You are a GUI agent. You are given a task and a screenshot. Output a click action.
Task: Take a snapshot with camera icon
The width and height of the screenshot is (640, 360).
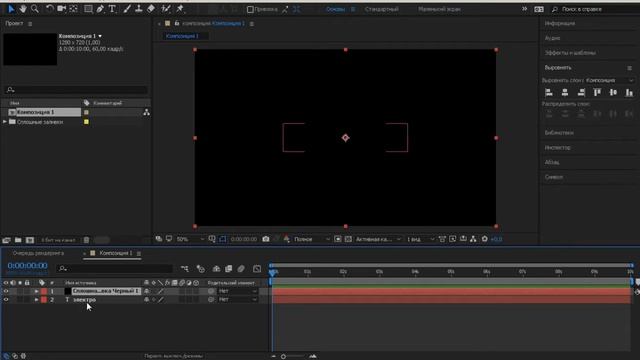pyautogui.click(x=266, y=239)
